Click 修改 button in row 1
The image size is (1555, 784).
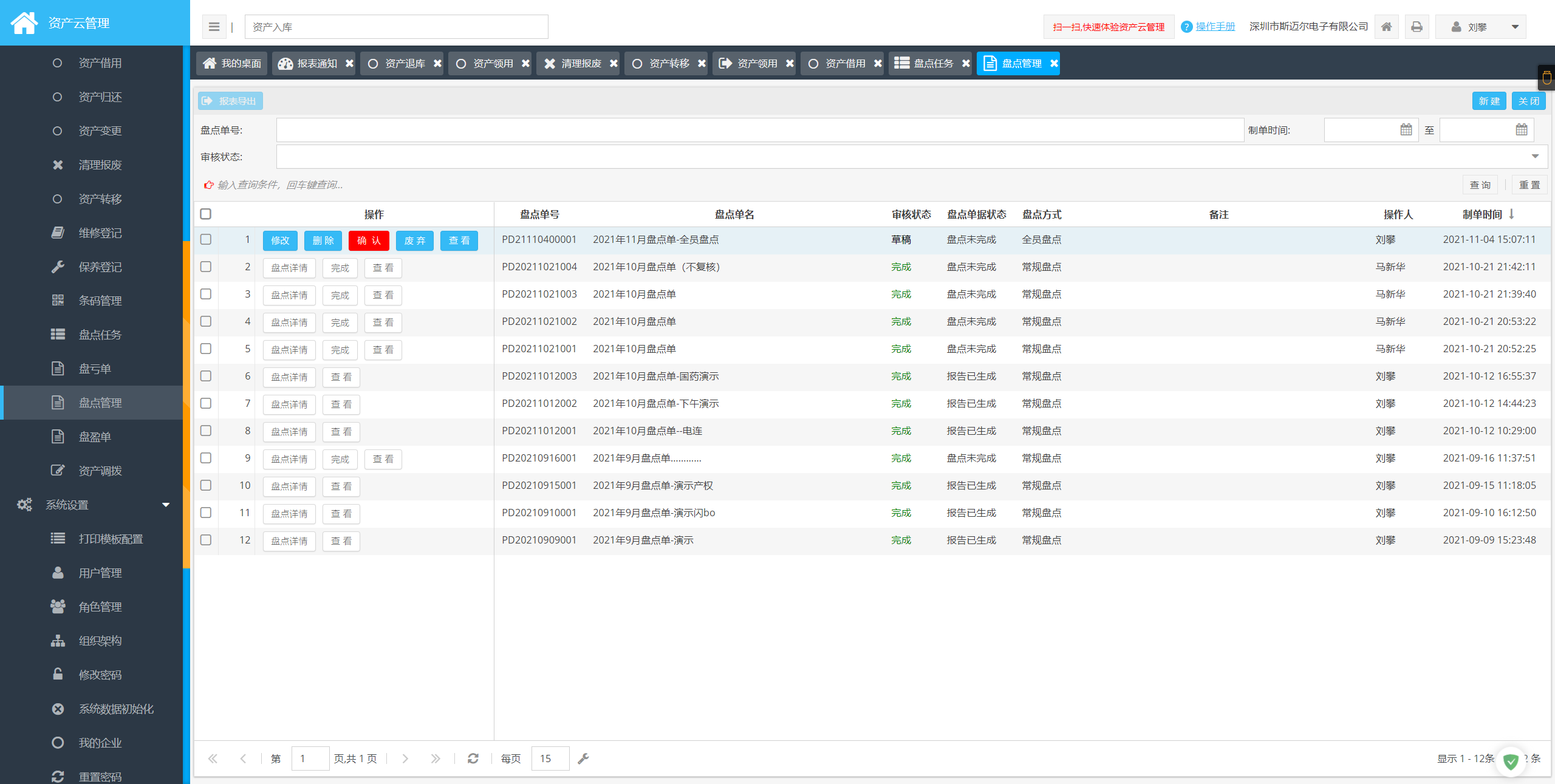[x=280, y=240]
